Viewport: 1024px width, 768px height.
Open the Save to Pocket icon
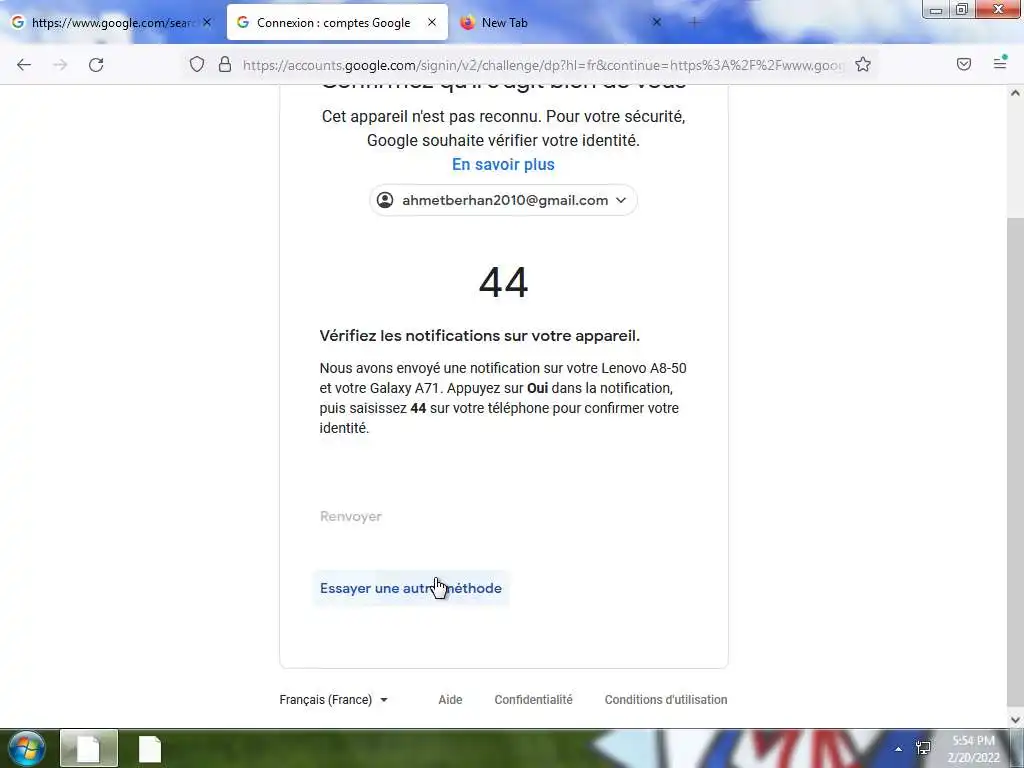click(x=964, y=64)
